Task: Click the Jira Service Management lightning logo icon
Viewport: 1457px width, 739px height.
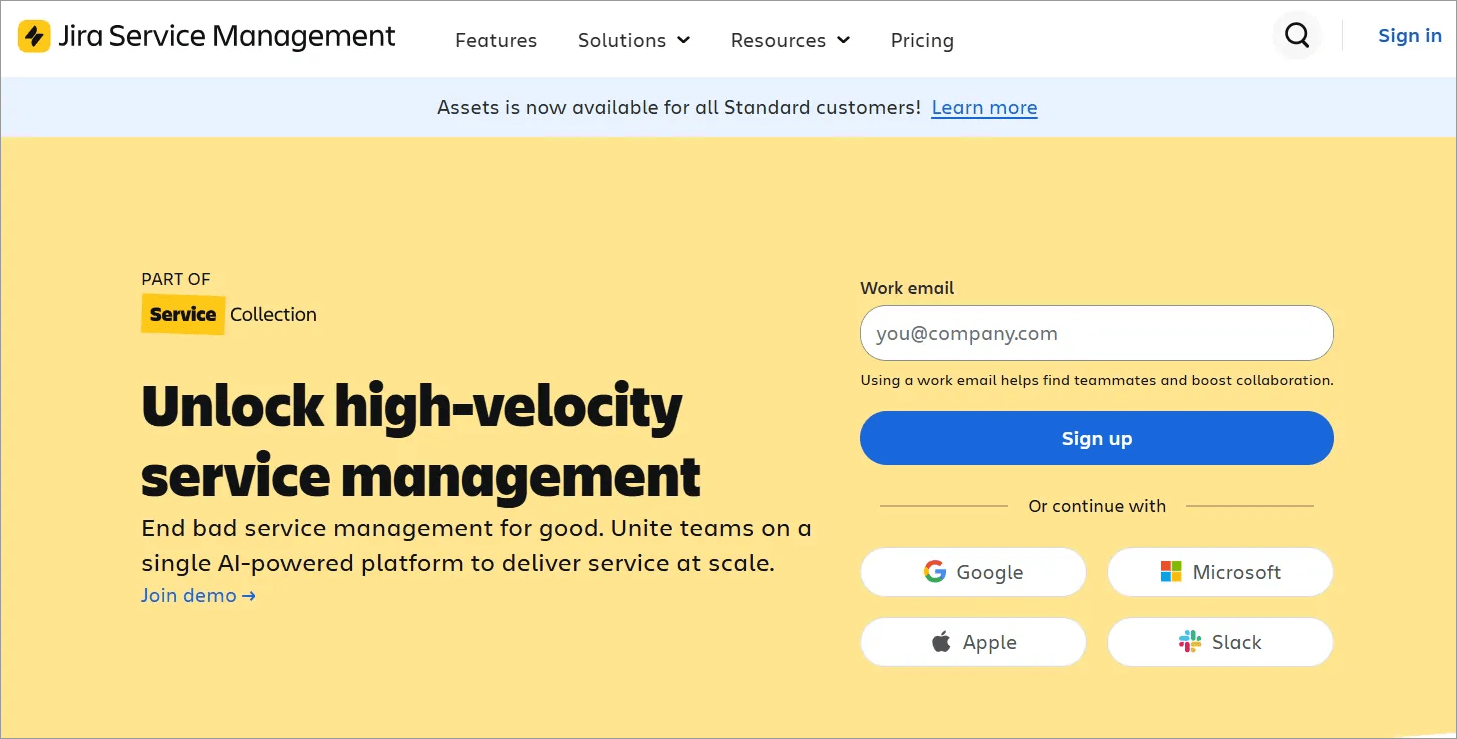Action: click(34, 36)
